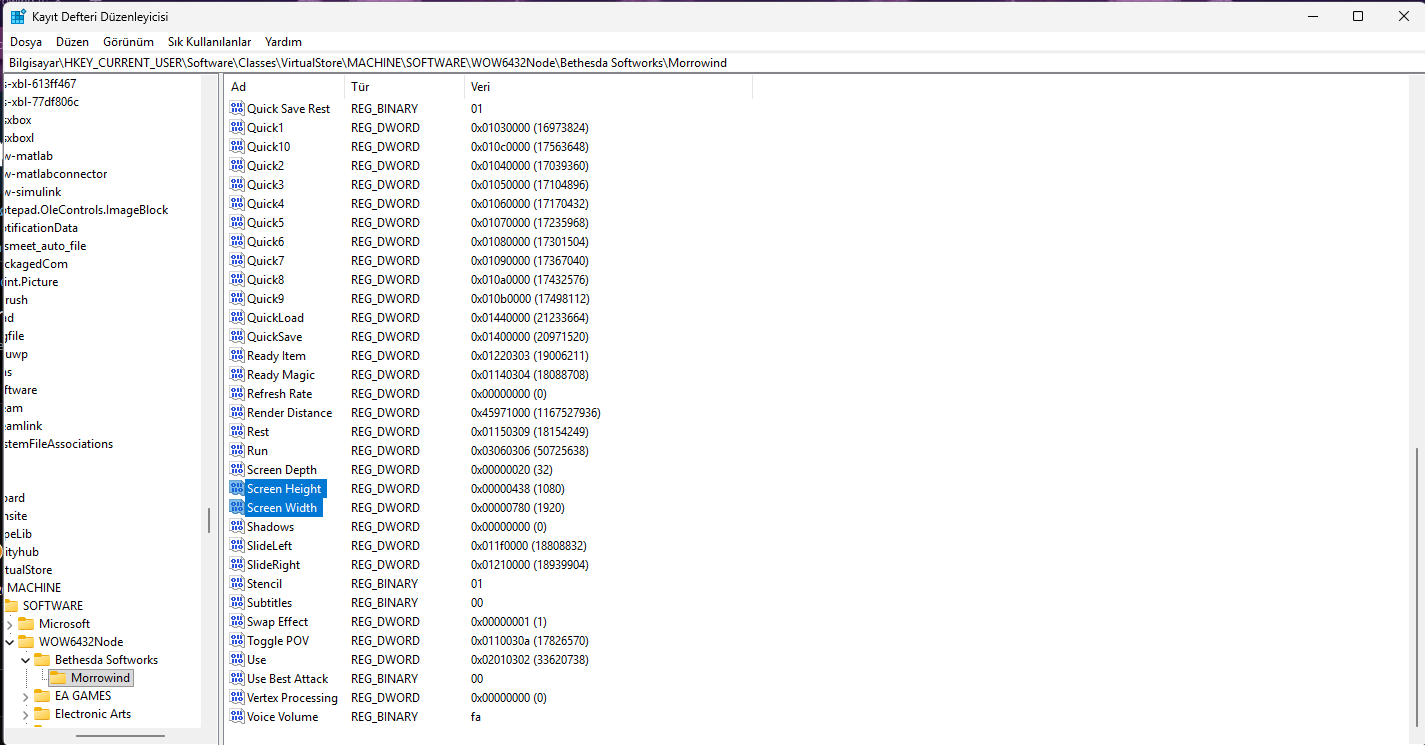Click the Swap Effect icon
Viewport: 1425px width, 745px height.
coord(237,621)
